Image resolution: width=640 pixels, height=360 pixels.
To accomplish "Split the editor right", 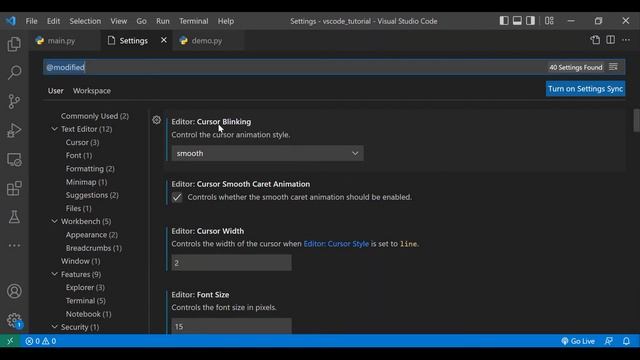I will (611, 40).
